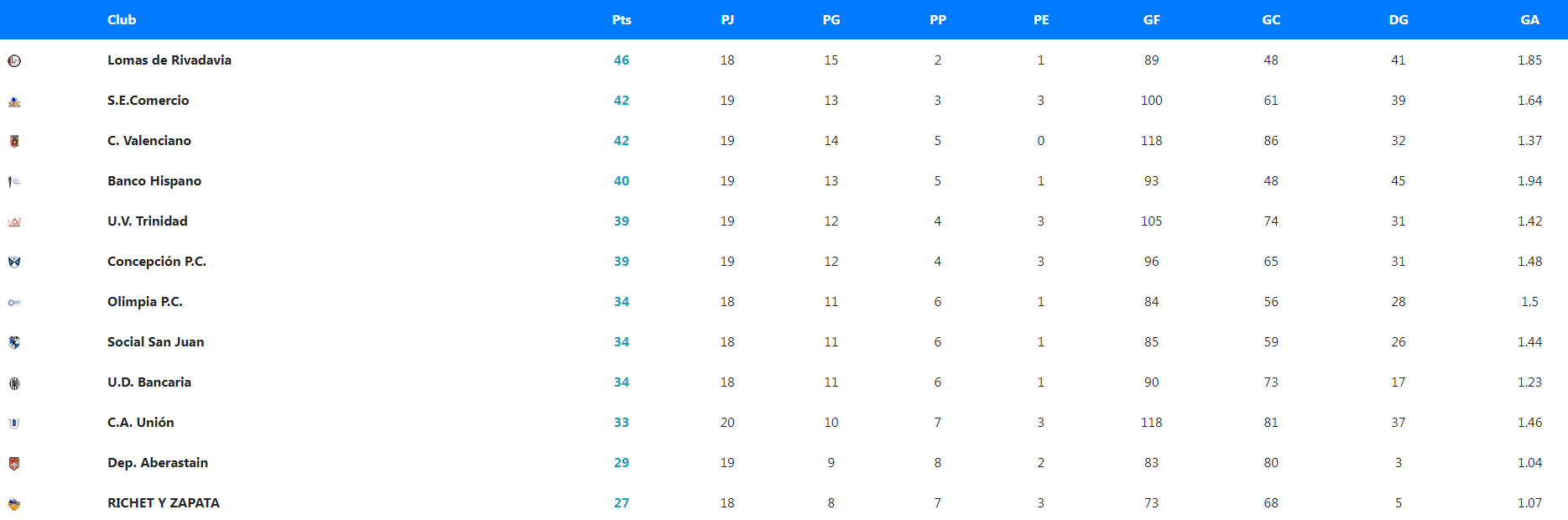The height and width of the screenshot is (520, 1568).
Task: Click the S.E.Comercio club logo
Action: pos(14,101)
